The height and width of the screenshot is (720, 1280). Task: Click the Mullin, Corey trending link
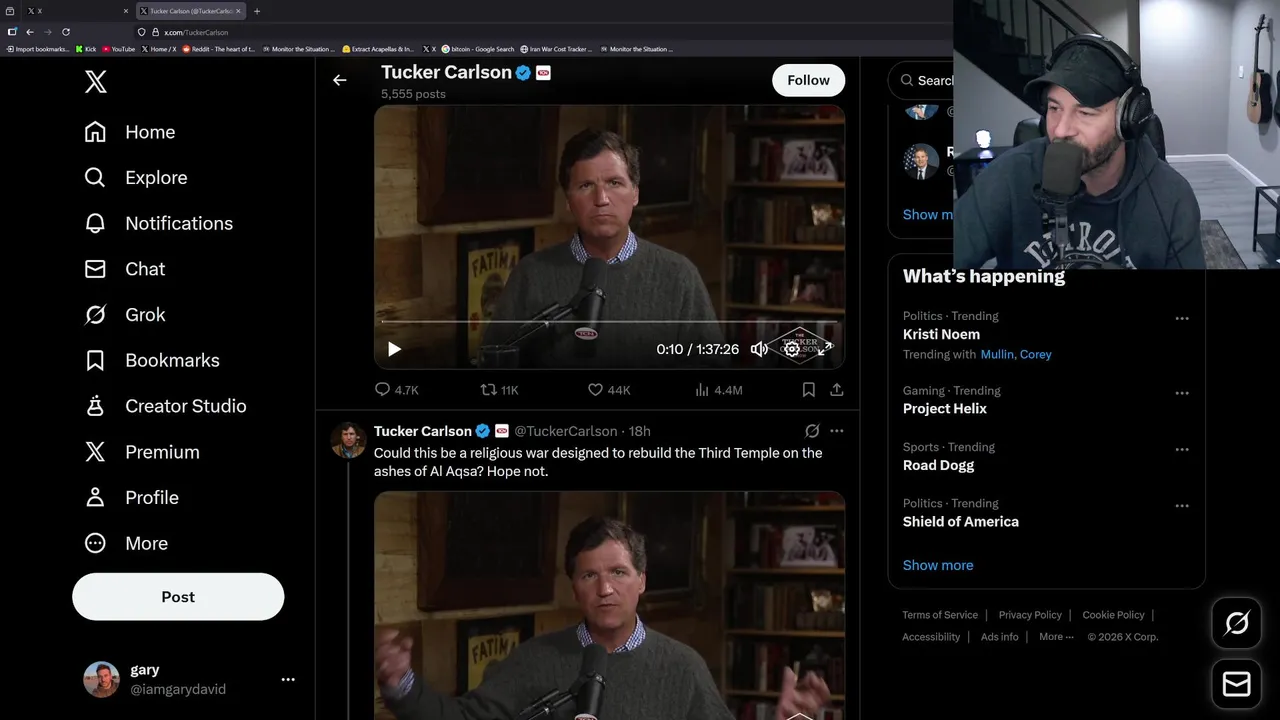1015,354
